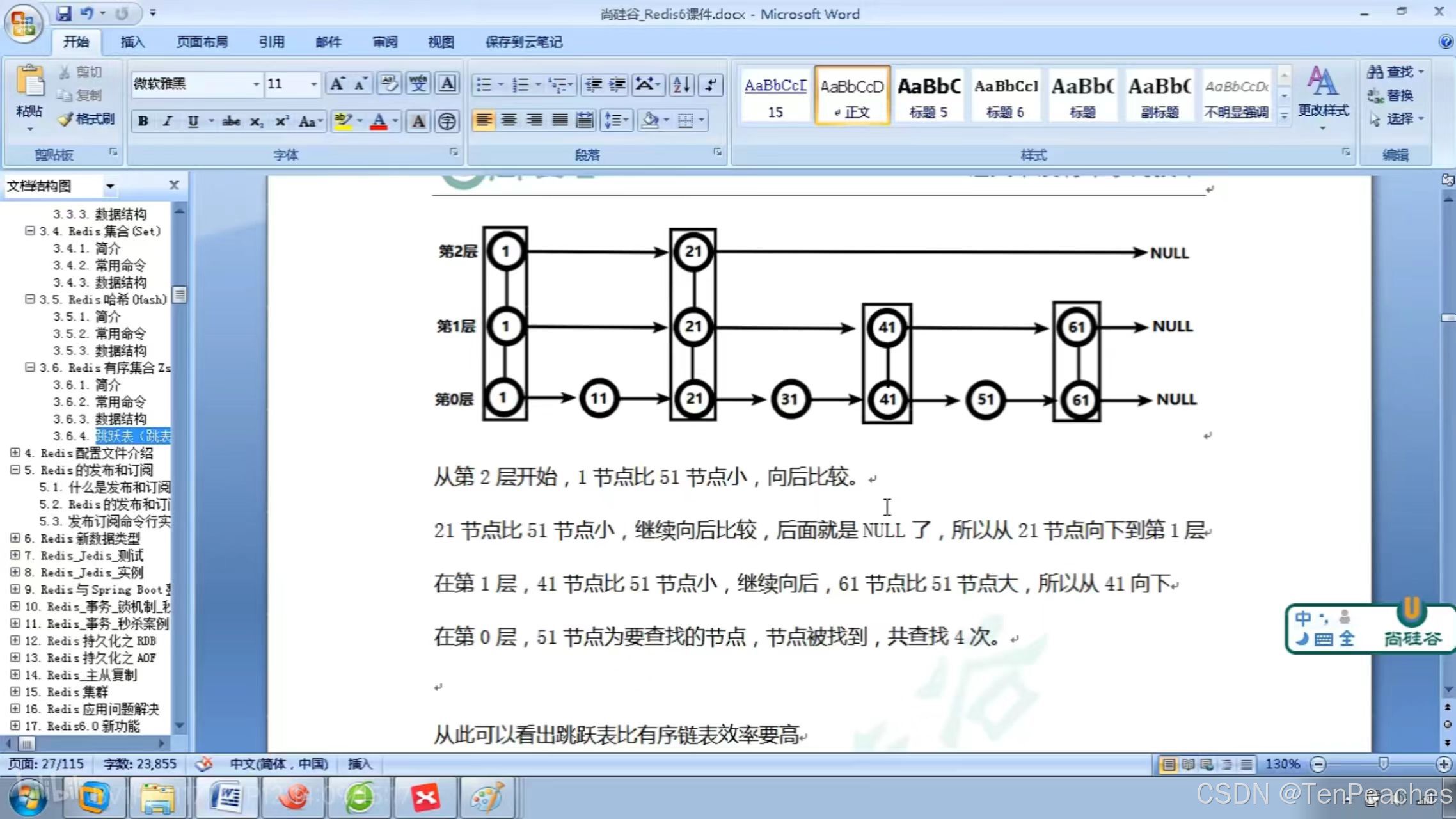Viewport: 1456px width, 819px height.
Task: Toggle italic formatting
Action: coord(168,122)
